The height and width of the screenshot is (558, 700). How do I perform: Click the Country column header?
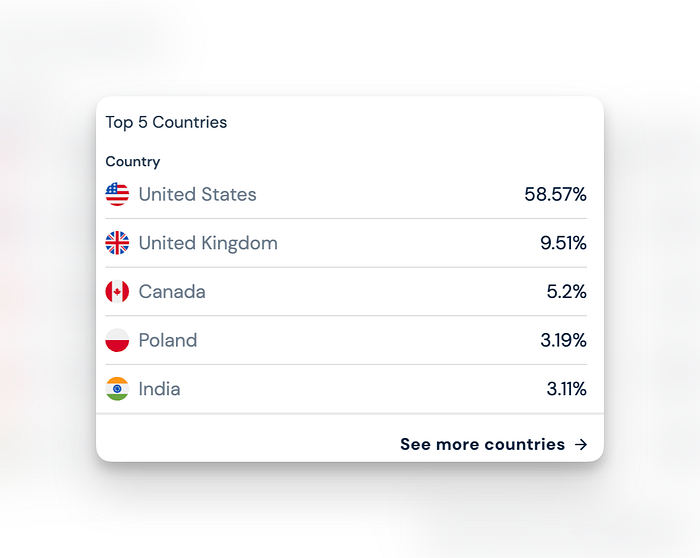point(133,162)
